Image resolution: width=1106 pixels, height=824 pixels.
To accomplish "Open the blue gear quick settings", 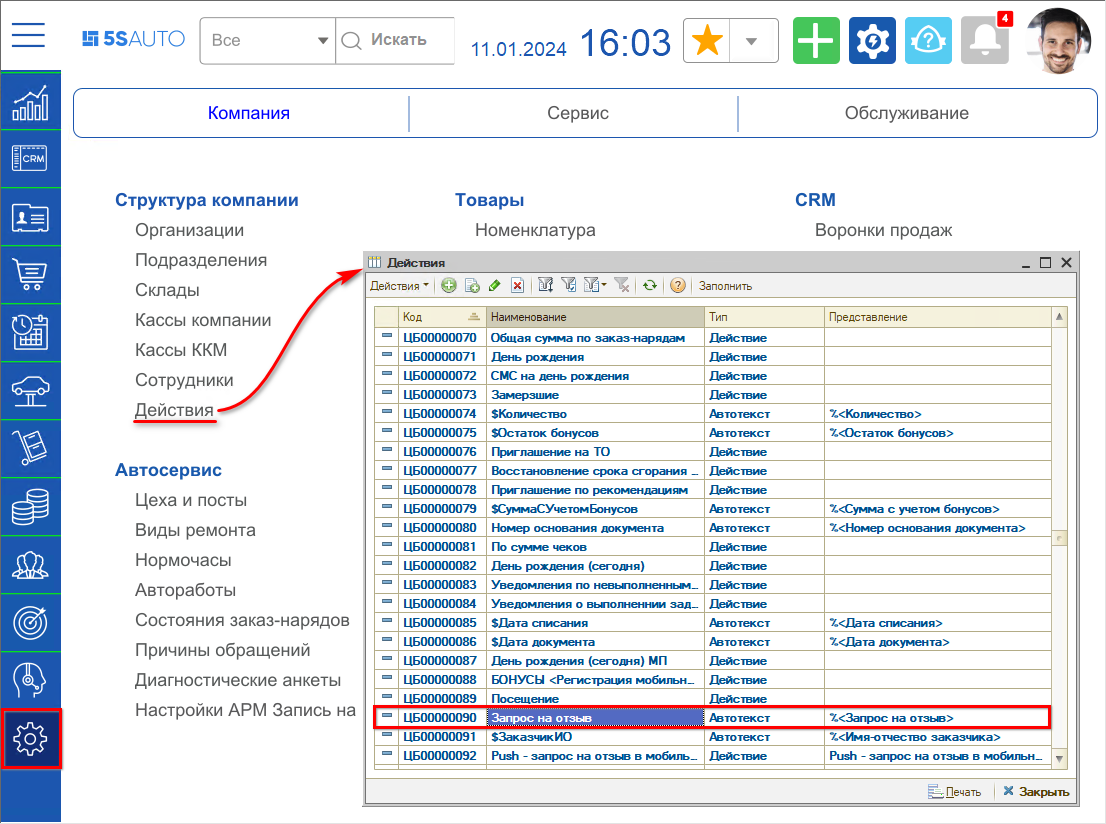I will tap(873, 41).
